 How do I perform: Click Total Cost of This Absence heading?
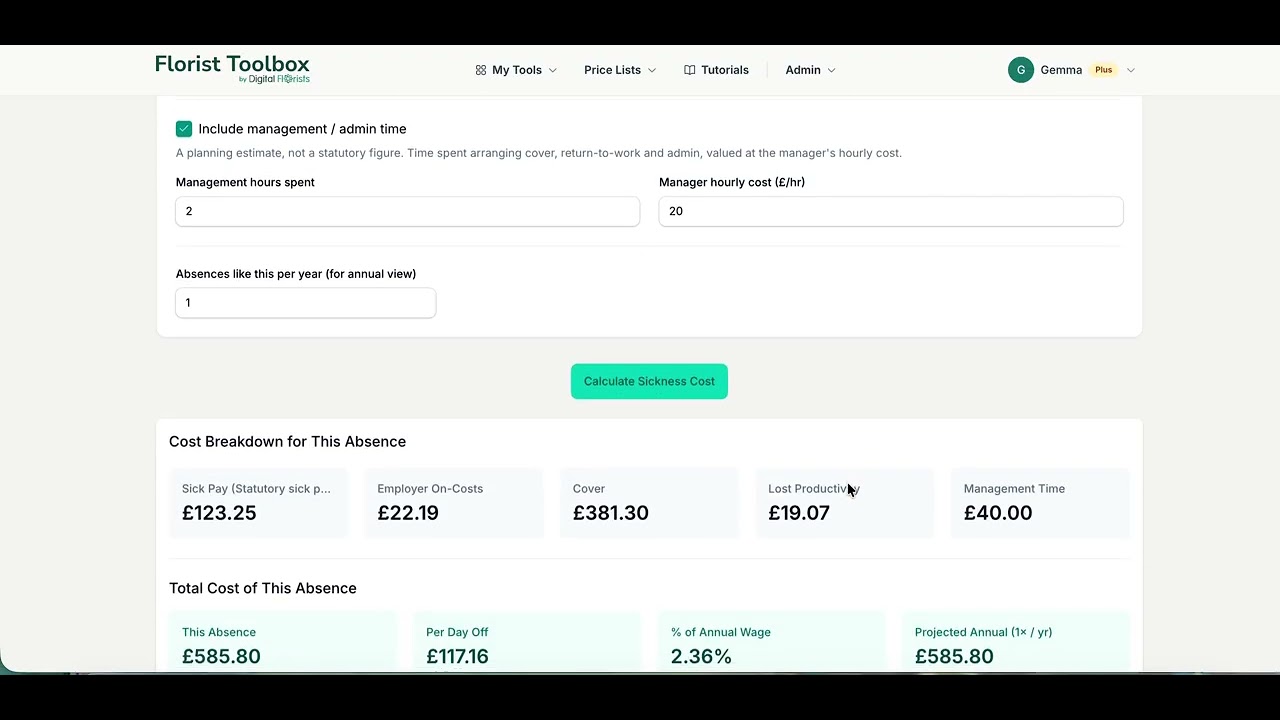[263, 588]
